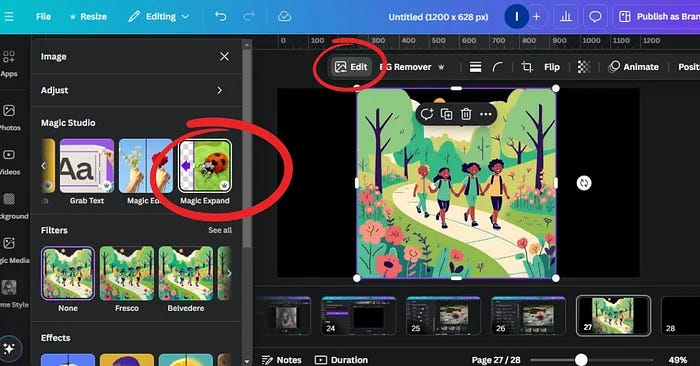Add a collaborator with plus icon
The height and width of the screenshot is (366, 700).
[536, 17]
